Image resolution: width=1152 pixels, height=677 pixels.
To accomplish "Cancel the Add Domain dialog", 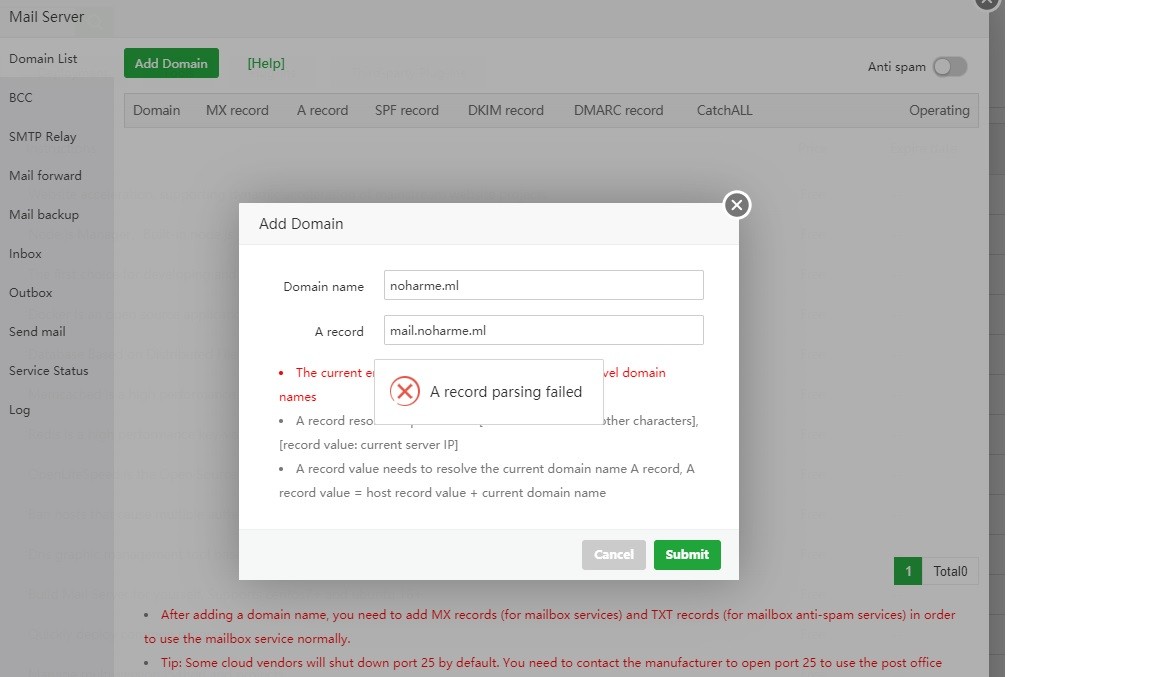I will [614, 555].
